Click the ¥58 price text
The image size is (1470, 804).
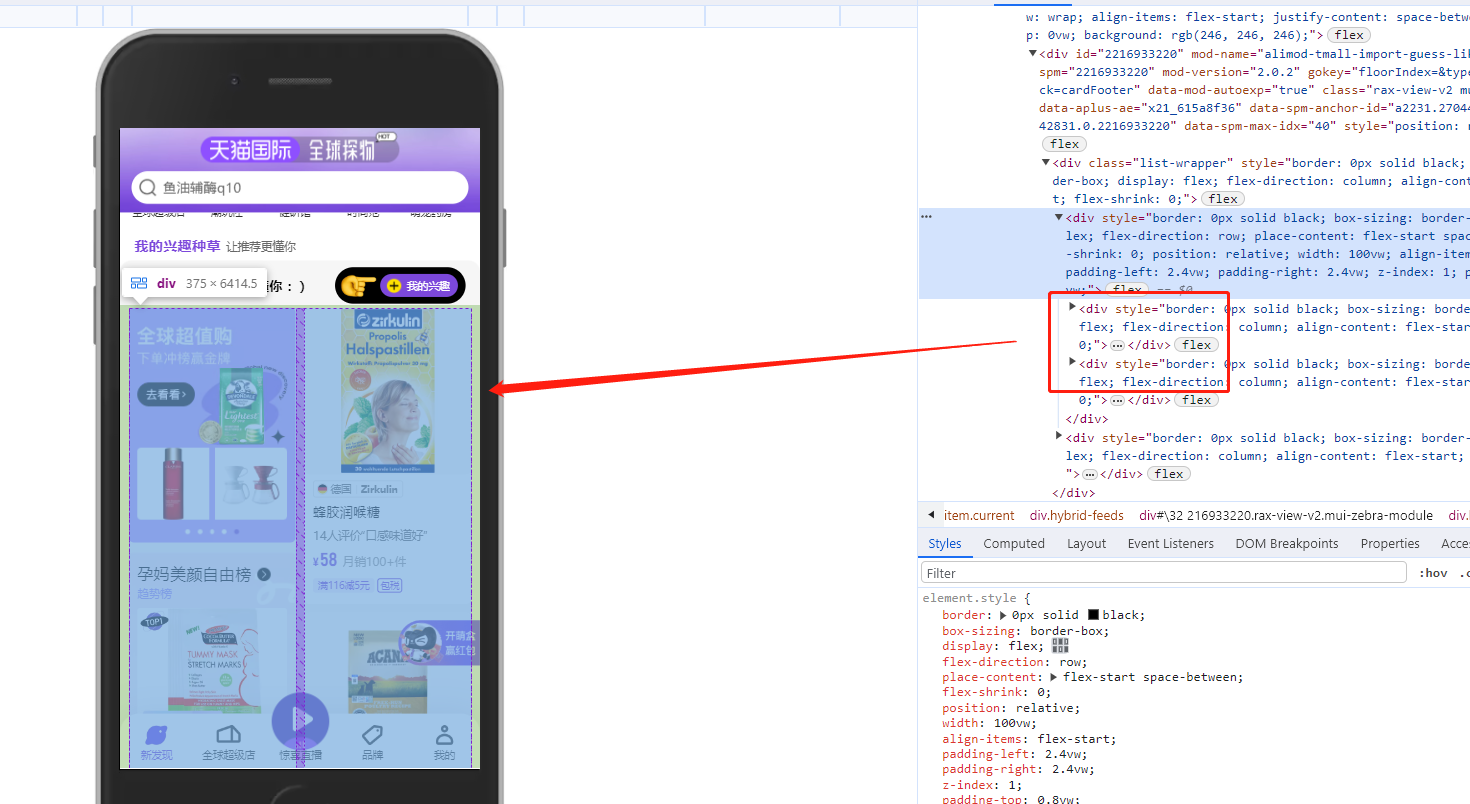click(325, 561)
